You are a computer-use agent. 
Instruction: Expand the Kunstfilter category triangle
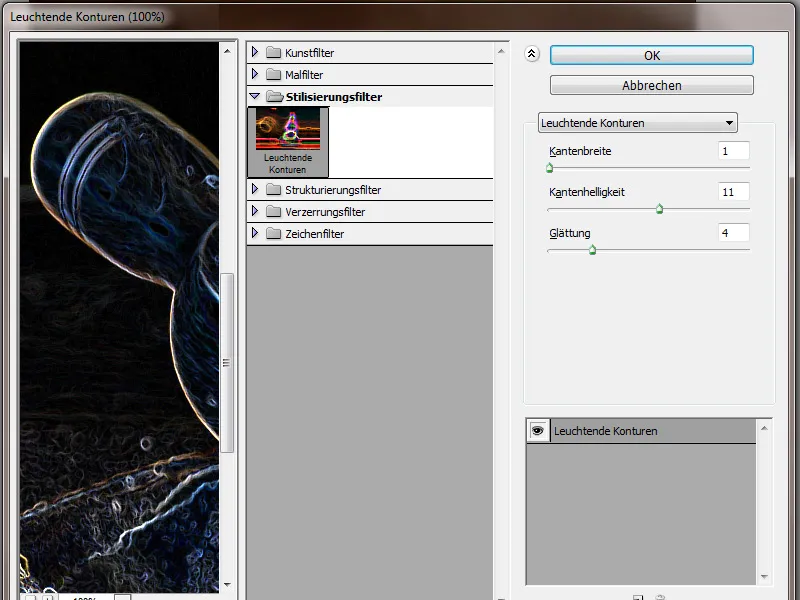(x=255, y=52)
